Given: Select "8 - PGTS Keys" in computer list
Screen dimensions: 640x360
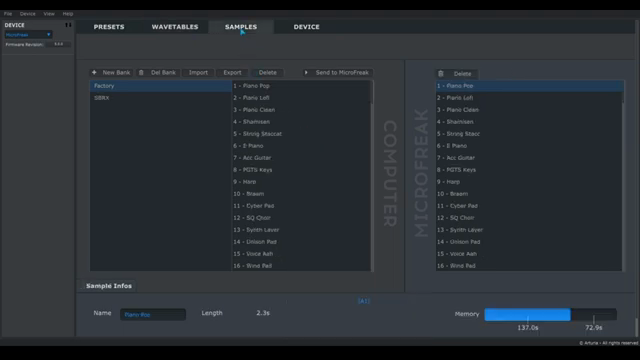Looking at the screenshot, I should coord(301,170).
